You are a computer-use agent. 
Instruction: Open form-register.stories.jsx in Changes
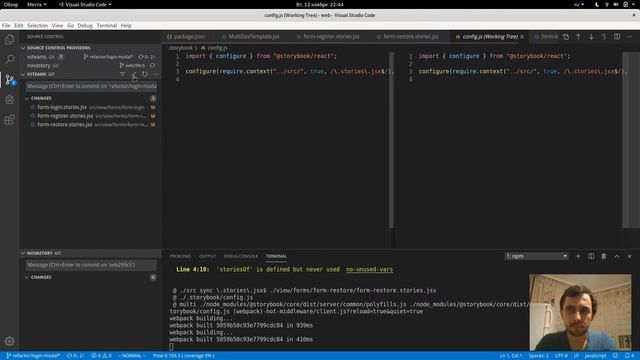[x=91, y=116]
